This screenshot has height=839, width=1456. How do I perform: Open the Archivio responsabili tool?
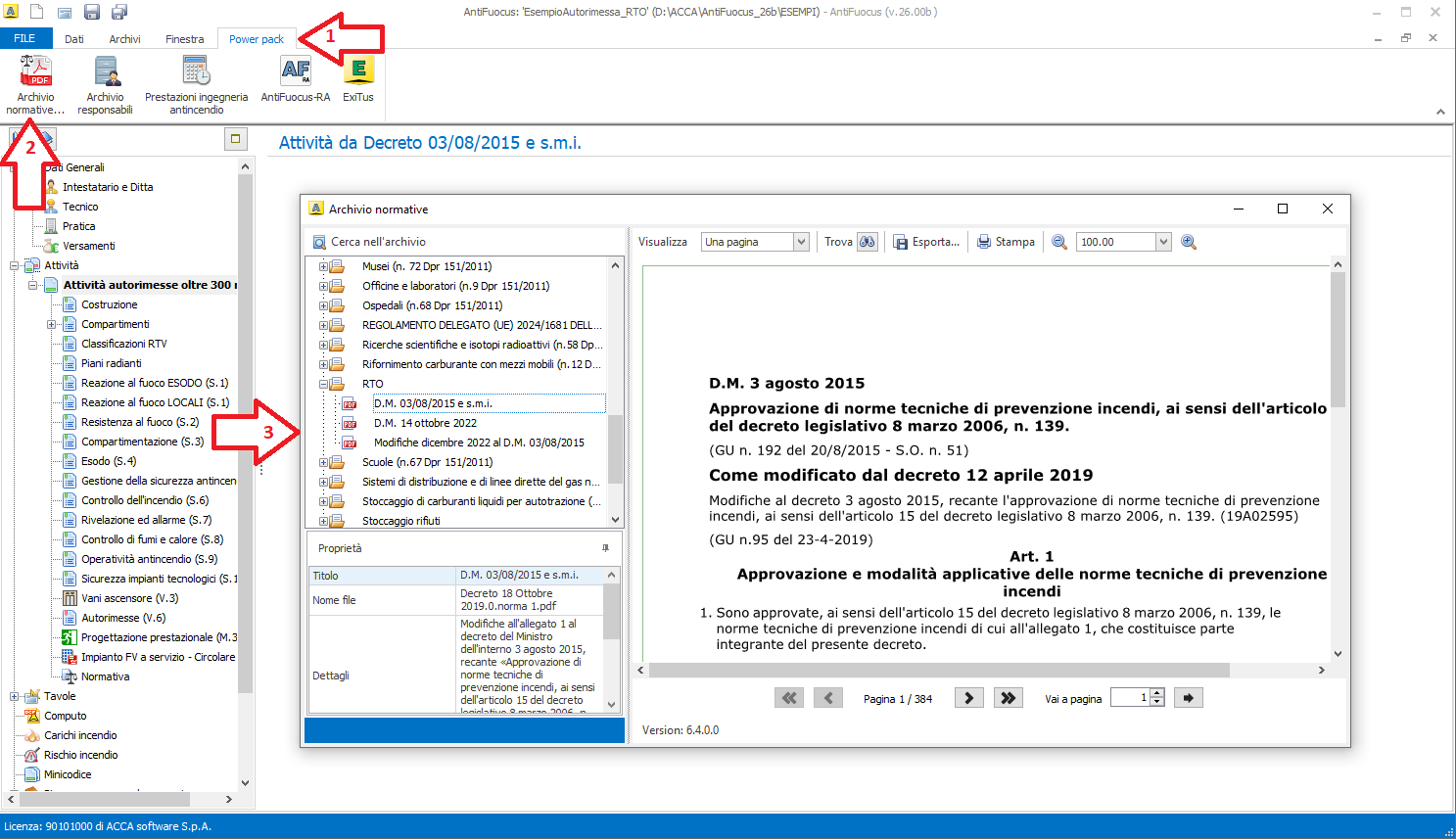[x=105, y=84]
